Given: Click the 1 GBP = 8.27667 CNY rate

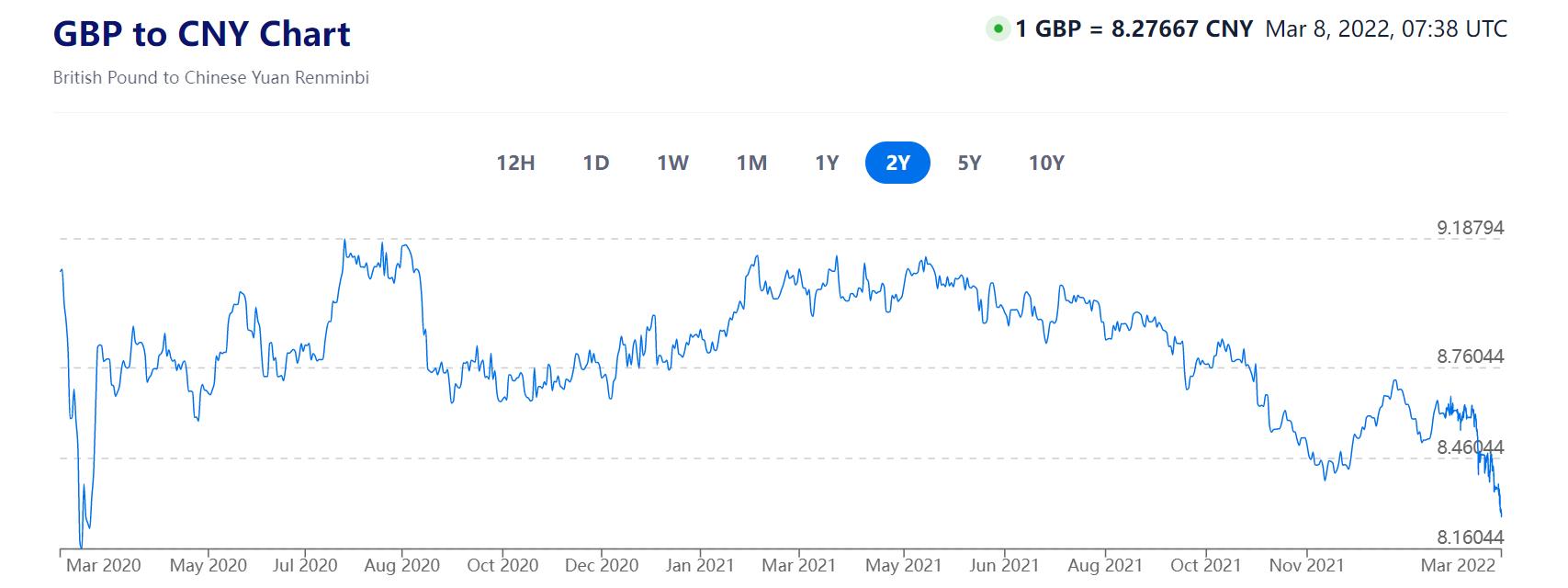Looking at the screenshot, I should [x=1134, y=29].
